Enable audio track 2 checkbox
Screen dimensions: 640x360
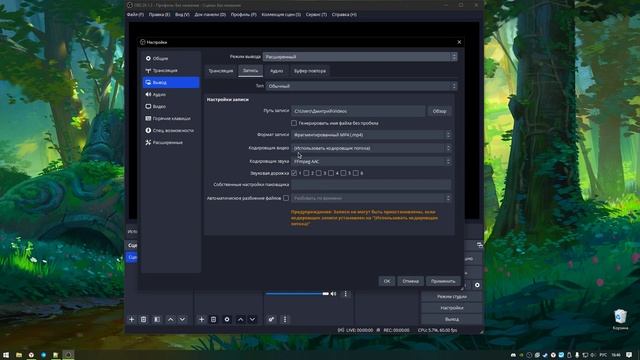pyautogui.click(x=306, y=173)
